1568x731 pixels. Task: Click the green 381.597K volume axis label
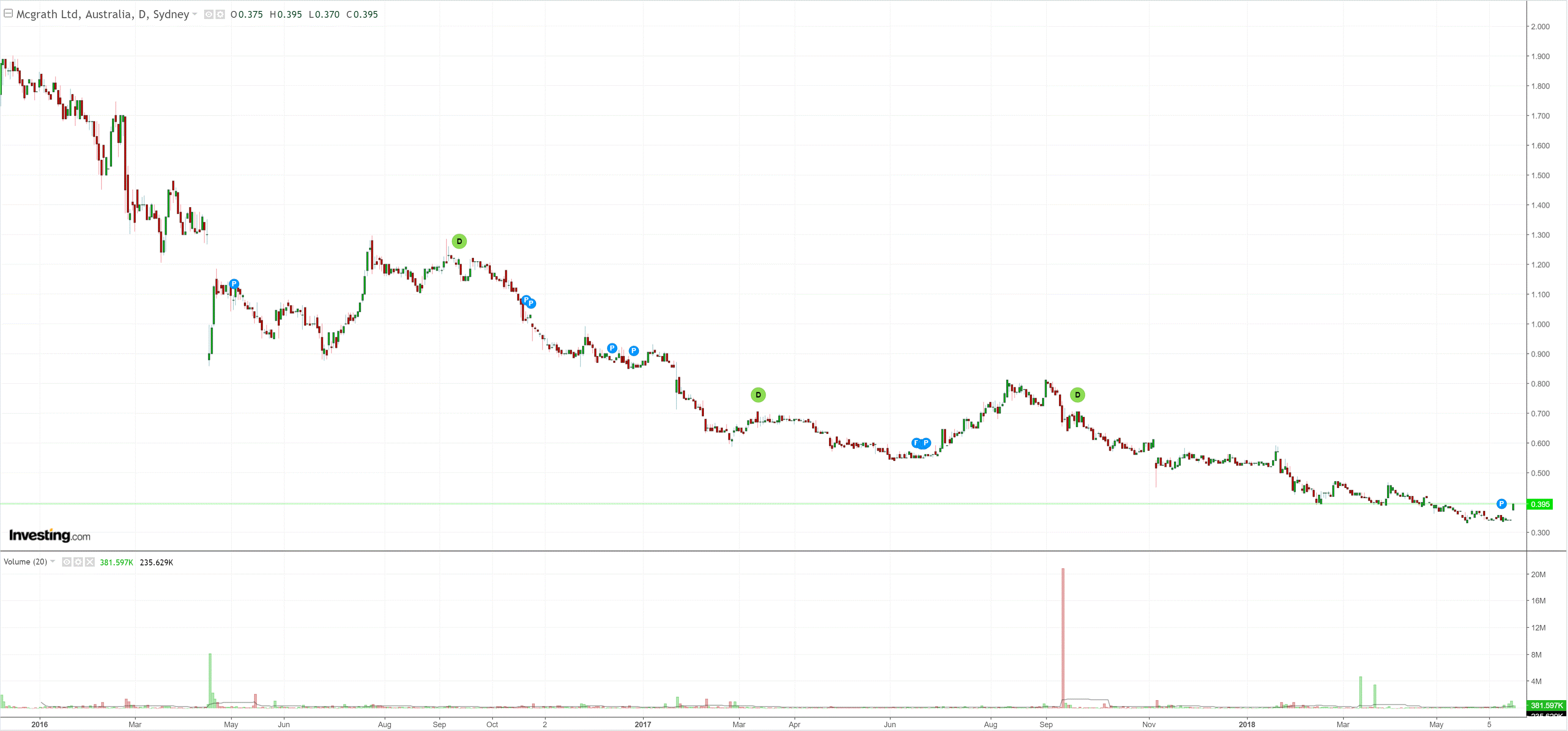click(1546, 706)
